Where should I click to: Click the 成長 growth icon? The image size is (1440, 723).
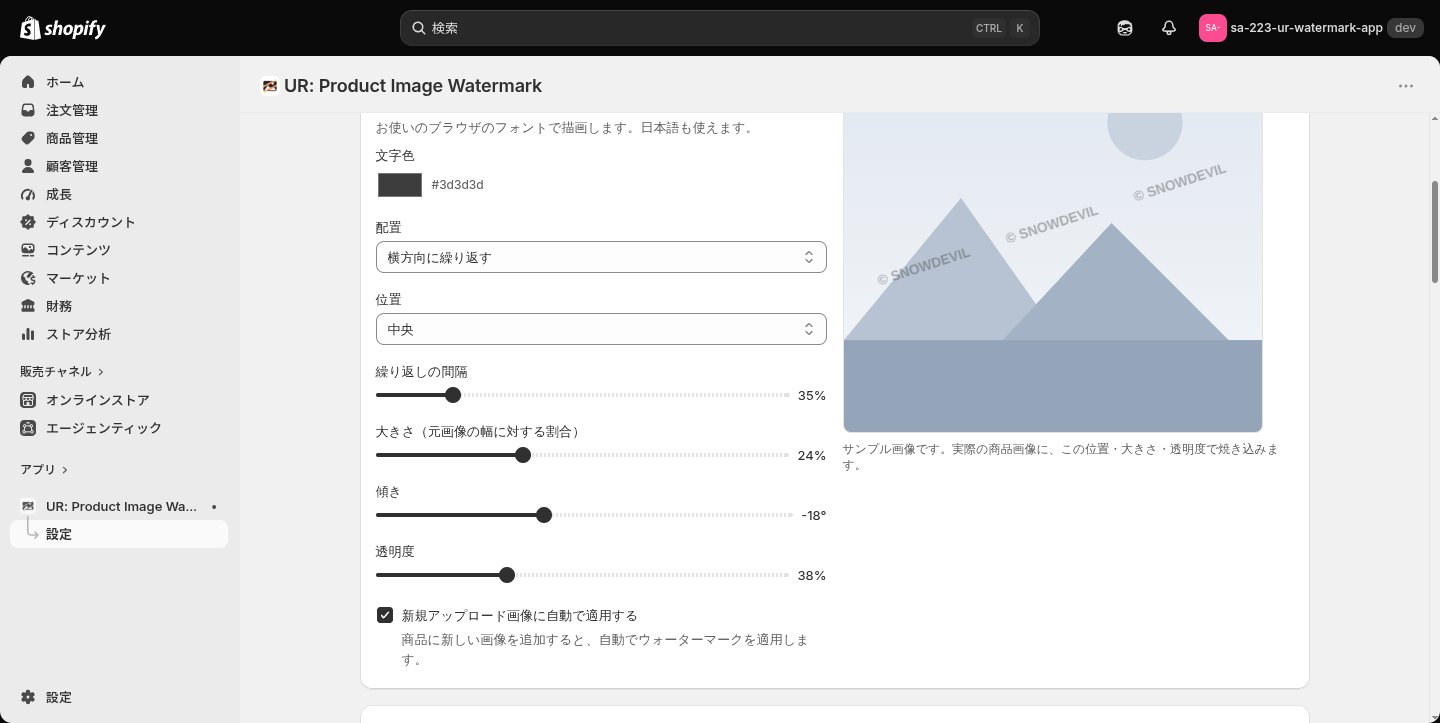pyautogui.click(x=28, y=194)
